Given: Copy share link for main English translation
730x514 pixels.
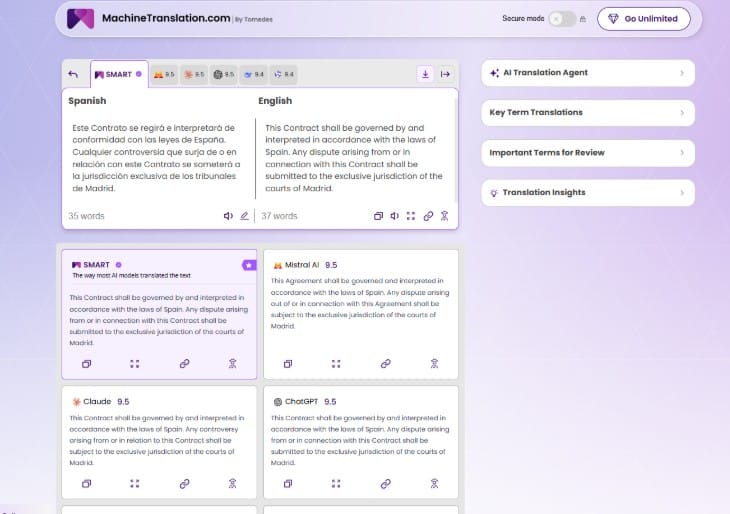Looking at the screenshot, I should (428, 216).
